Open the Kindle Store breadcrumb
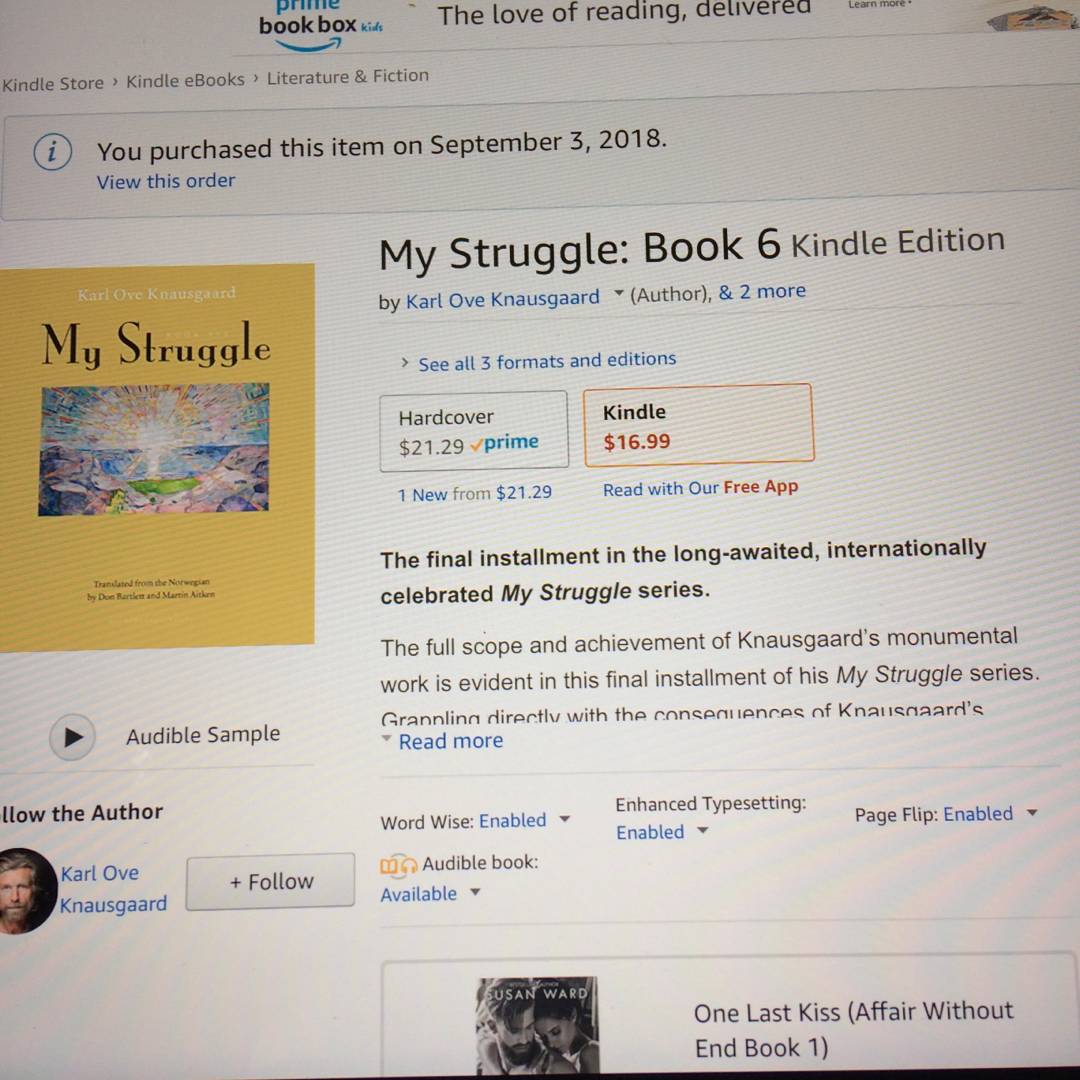The image size is (1080, 1080). click(52, 83)
